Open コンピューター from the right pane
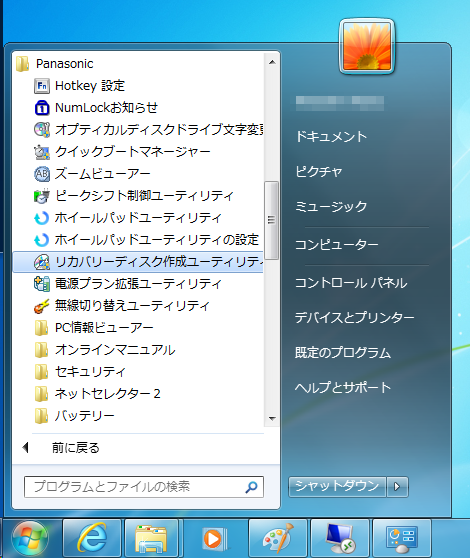The height and width of the screenshot is (558, 470). click(x=337, y=245)
